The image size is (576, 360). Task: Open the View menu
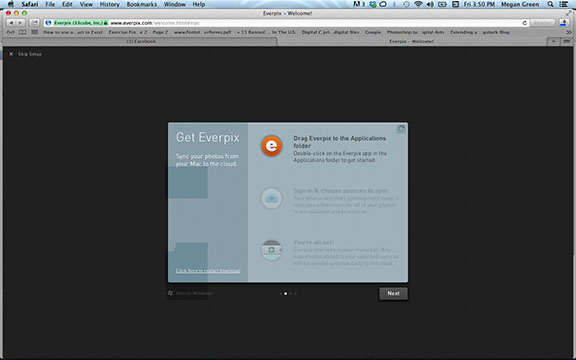(x=86, y=4)
